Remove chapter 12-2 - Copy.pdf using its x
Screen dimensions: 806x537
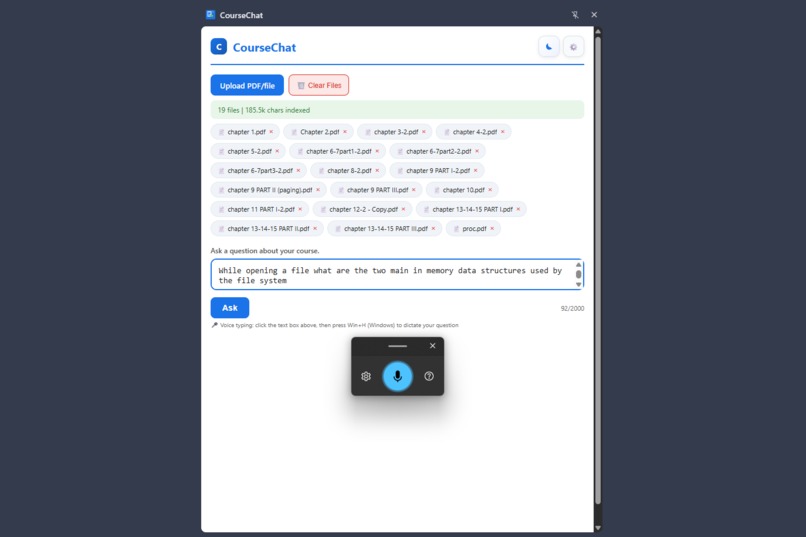point(404,209)
